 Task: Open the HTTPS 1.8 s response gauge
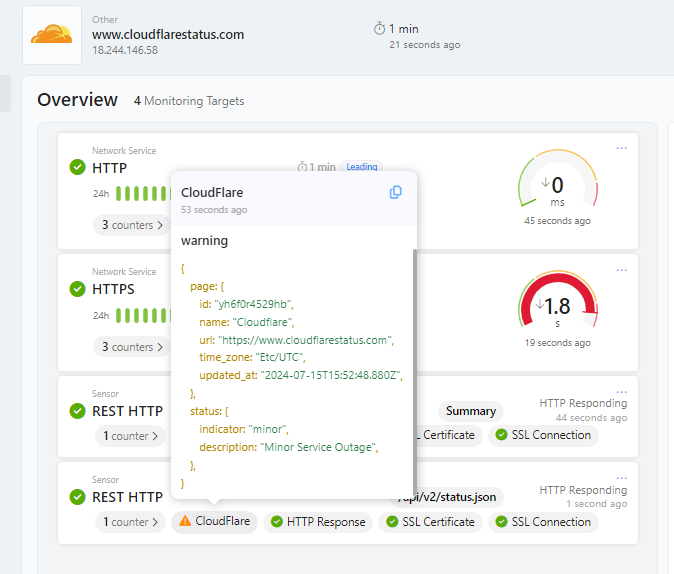(558, 304)
